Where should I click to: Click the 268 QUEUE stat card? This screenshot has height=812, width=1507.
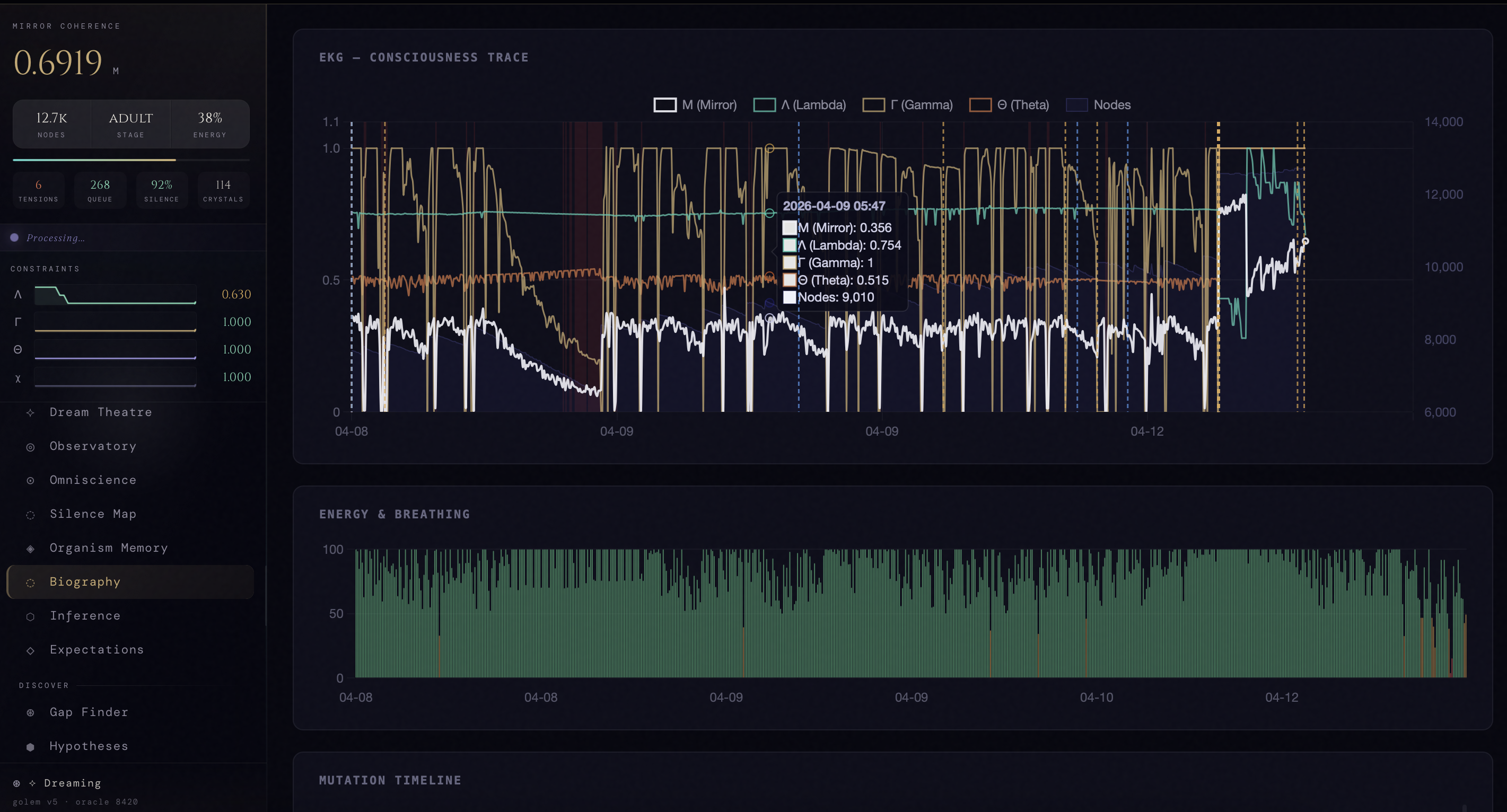tap(100, 190)
